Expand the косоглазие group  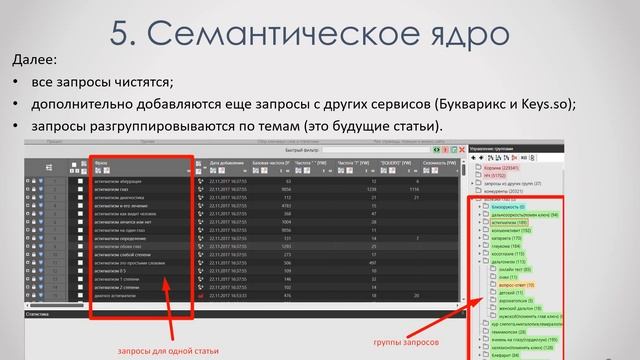480,253
